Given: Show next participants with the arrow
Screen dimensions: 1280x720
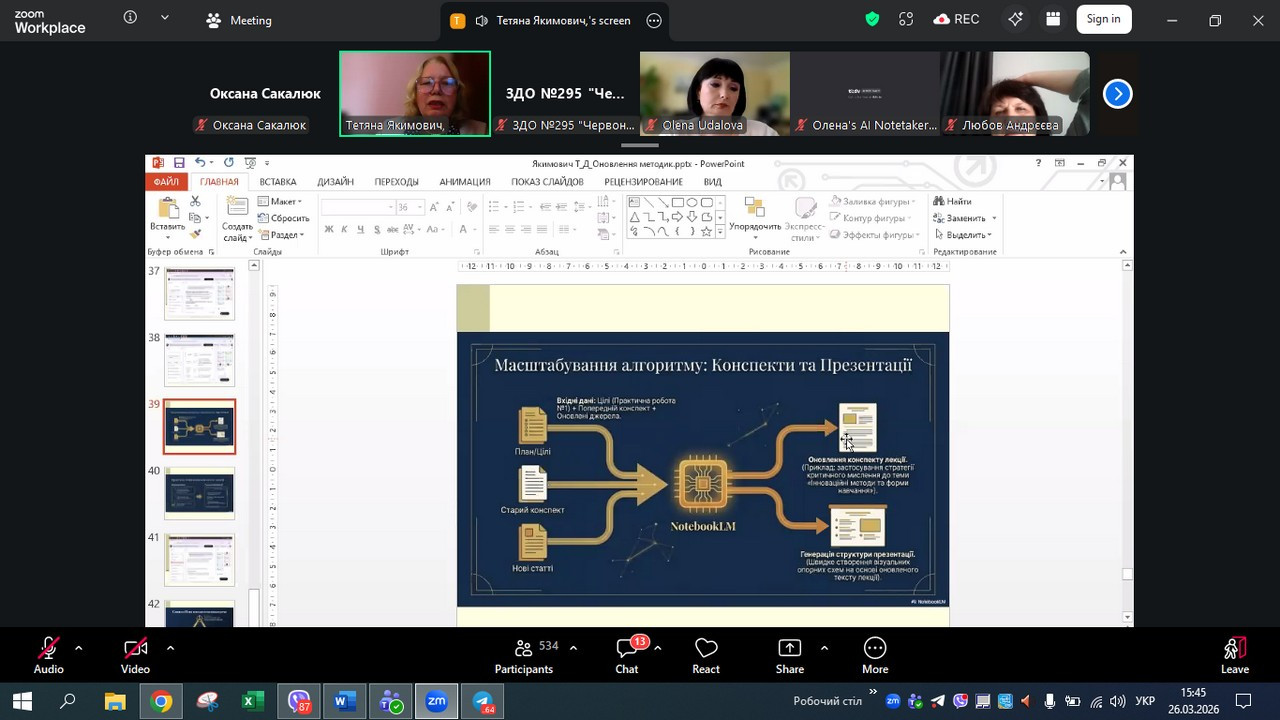Looking at the screenshot, I should pos(1117,94).
